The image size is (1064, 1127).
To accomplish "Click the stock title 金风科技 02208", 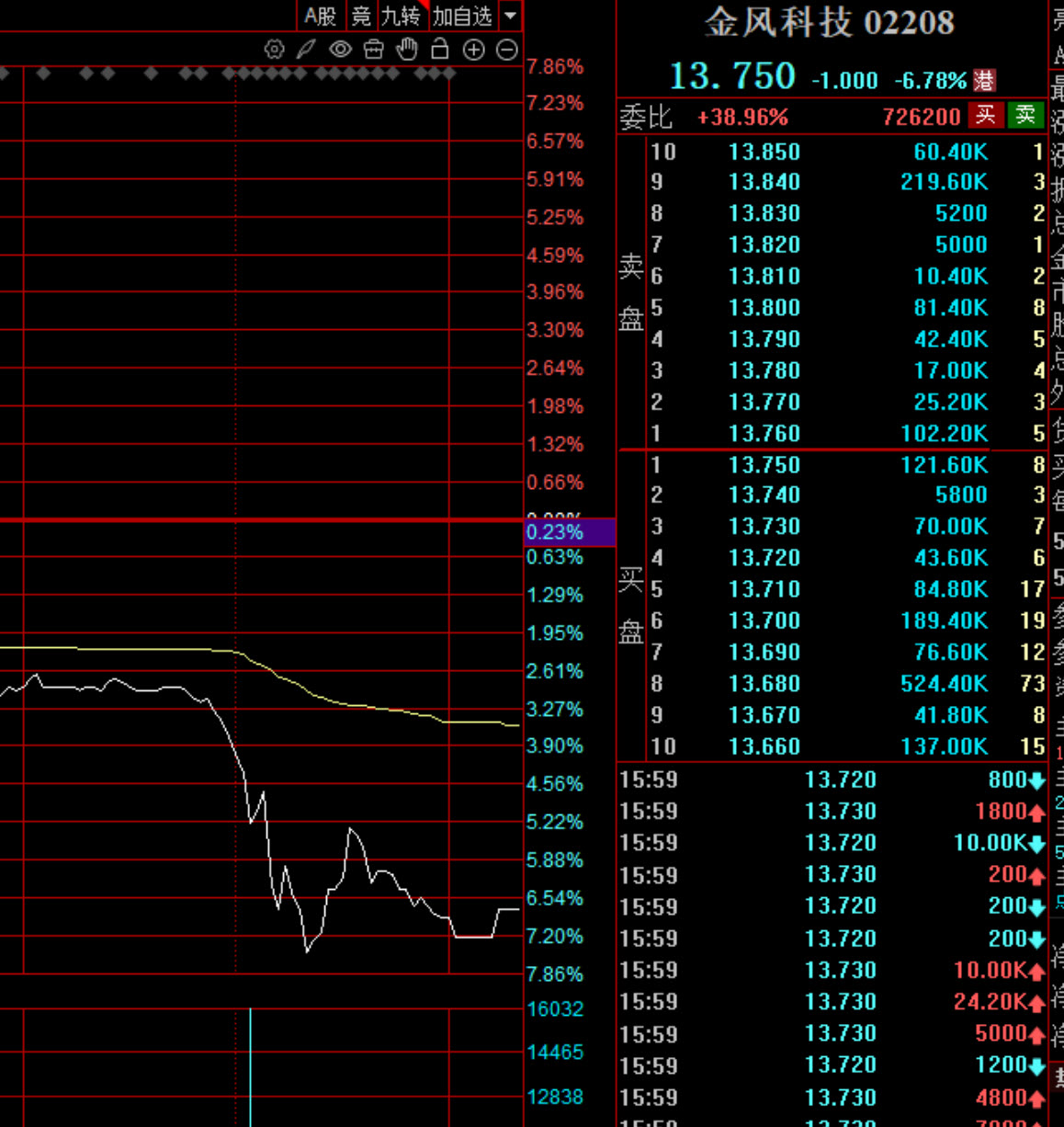I will click(830, 22).
